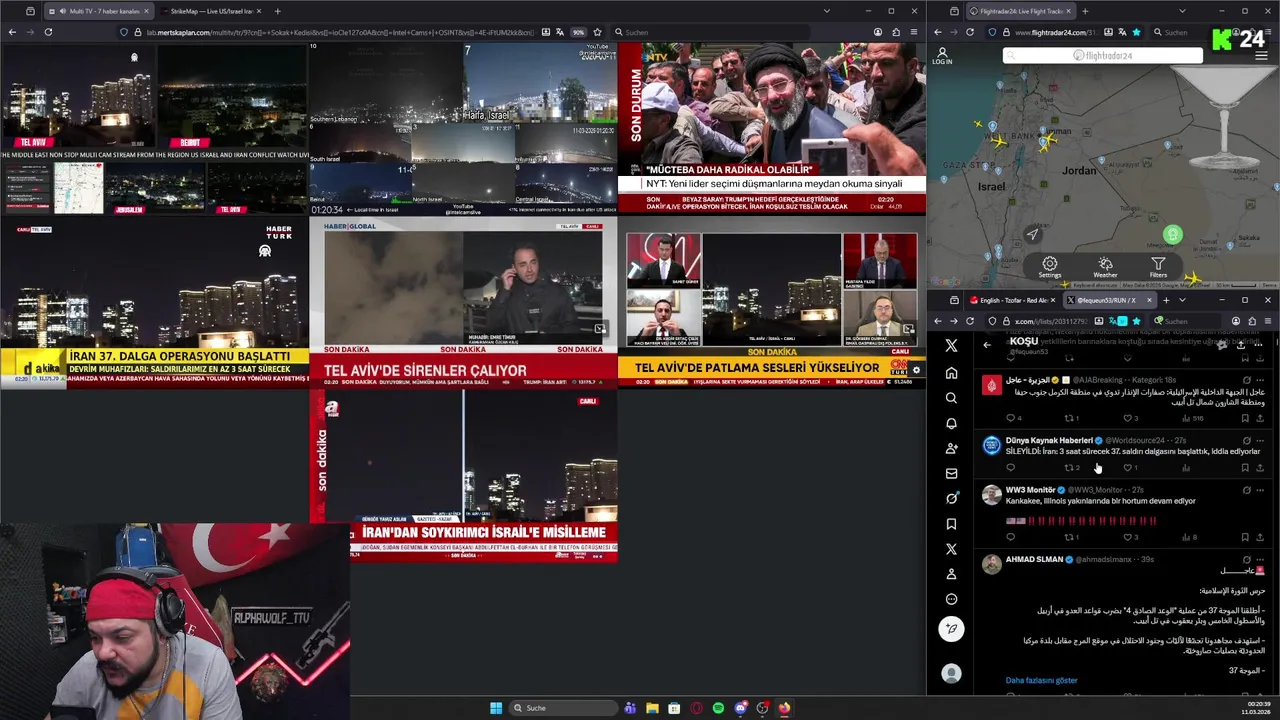Like the Dünya Kaynak Haberleri post
1280x720 pixels.
(1128, 467)
